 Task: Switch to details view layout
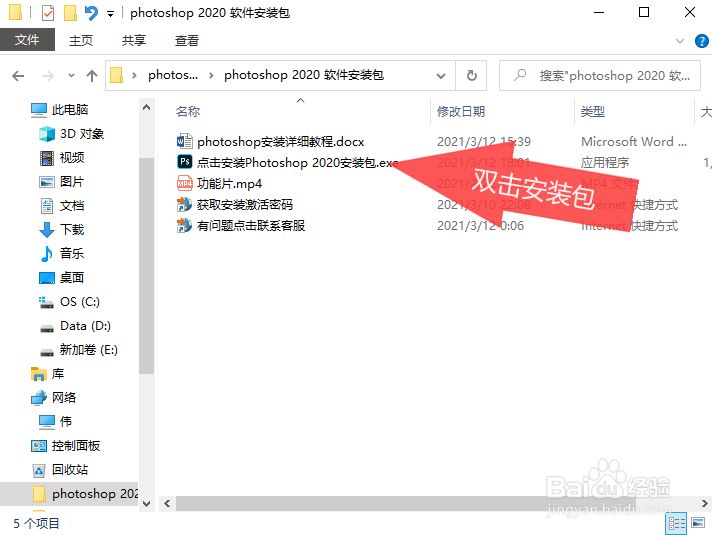click(x=676, y=524)
